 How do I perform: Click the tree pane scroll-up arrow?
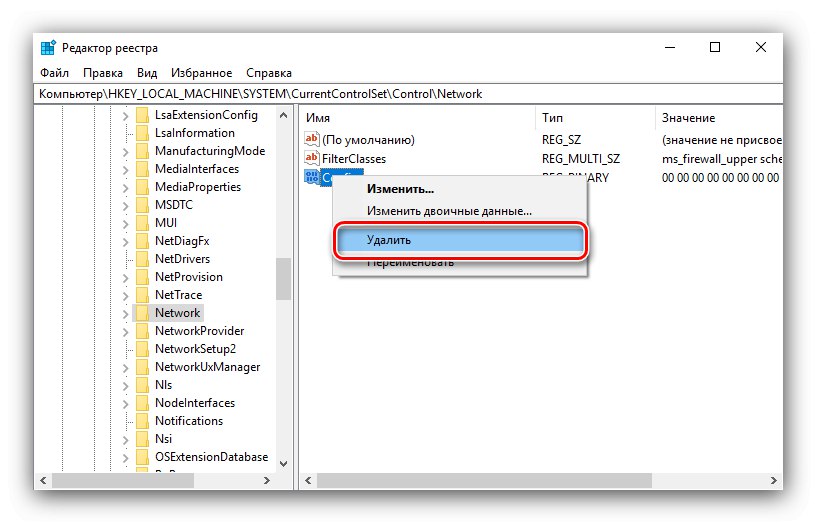click(284, 115)
